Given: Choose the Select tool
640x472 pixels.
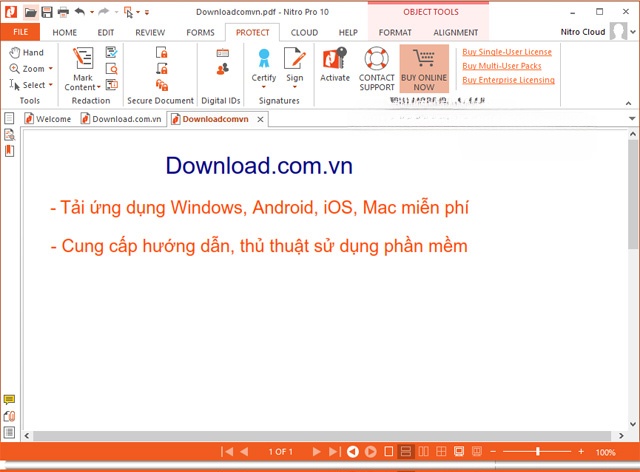Looking at the screenshot, I should click(27, 85).
